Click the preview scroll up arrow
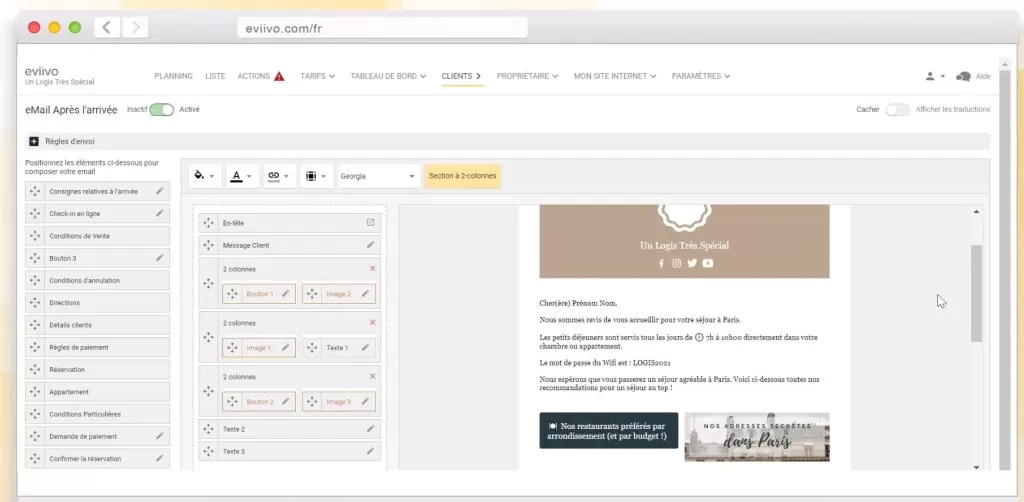 pyautogui.click(x=976, y=212)
